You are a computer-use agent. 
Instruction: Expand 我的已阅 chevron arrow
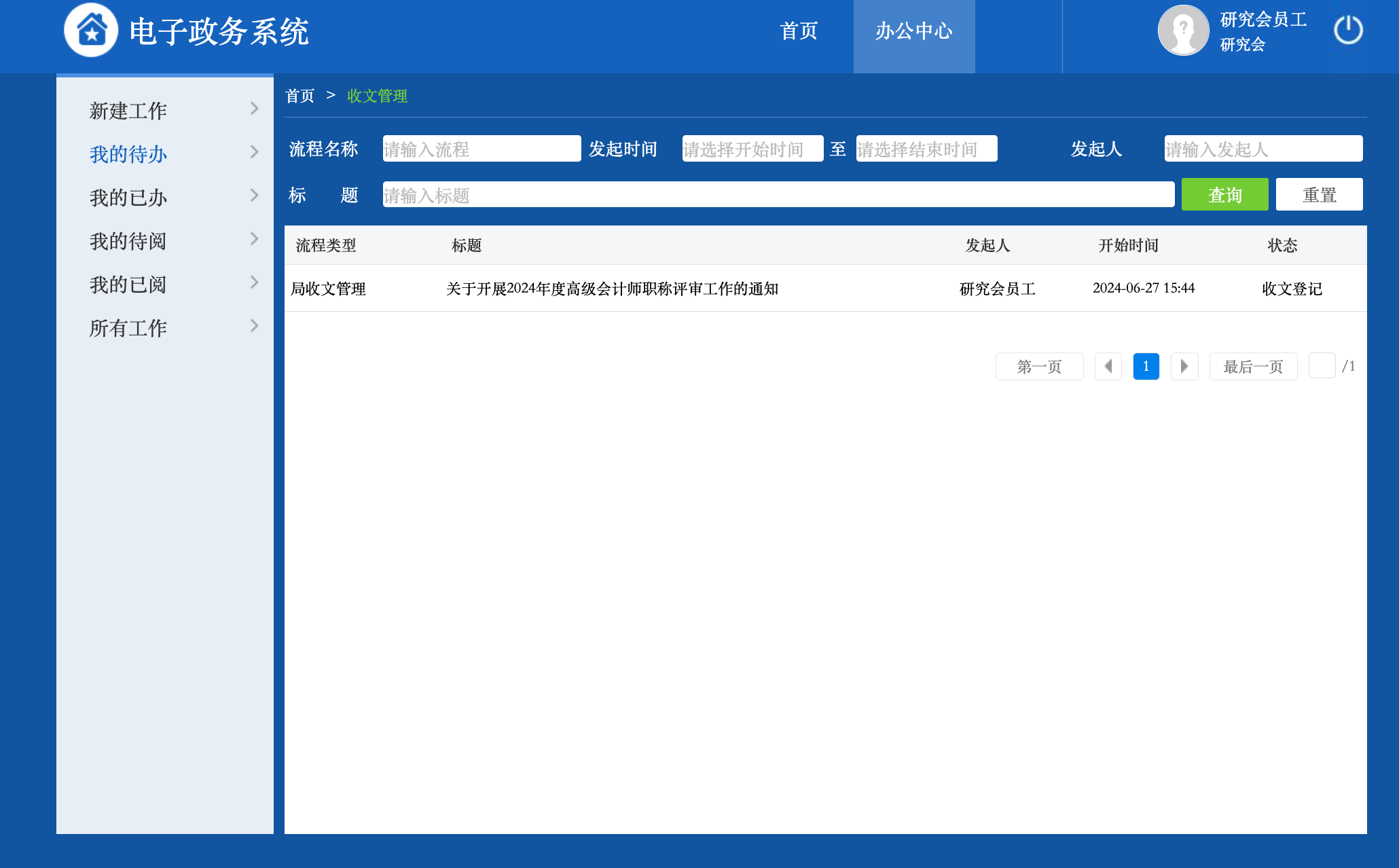click(x=254, y=283)
